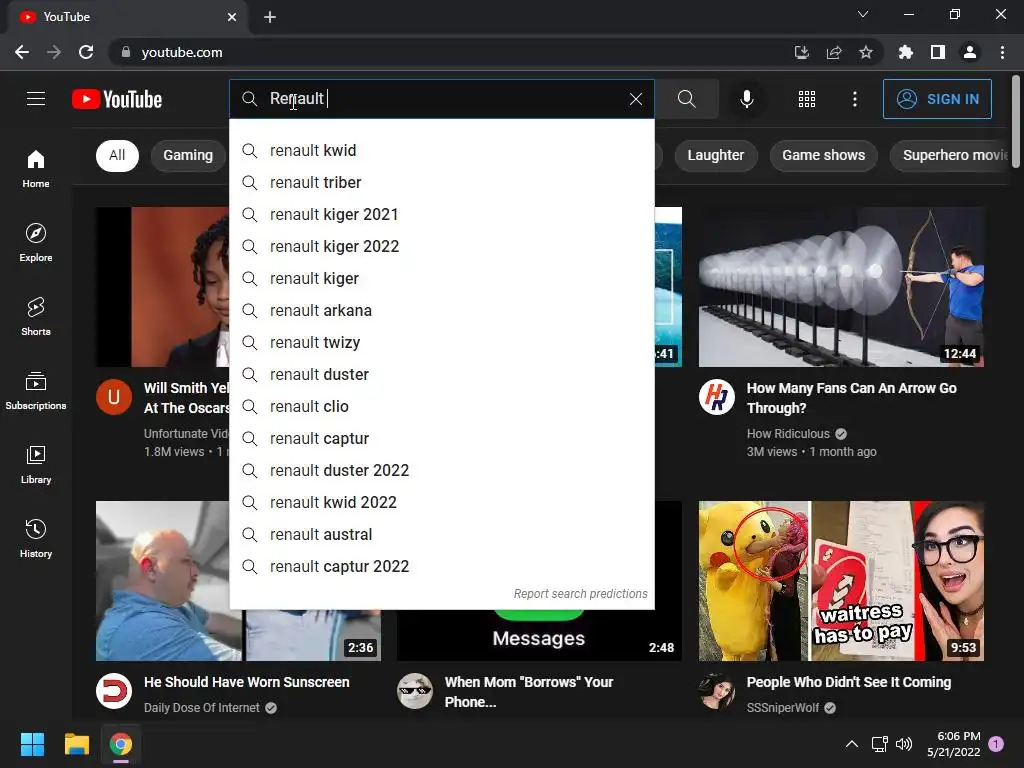Open the Daily Dose Of Internet channel avatar
This screenshot has height=768, width=1024.
(114, 691)
